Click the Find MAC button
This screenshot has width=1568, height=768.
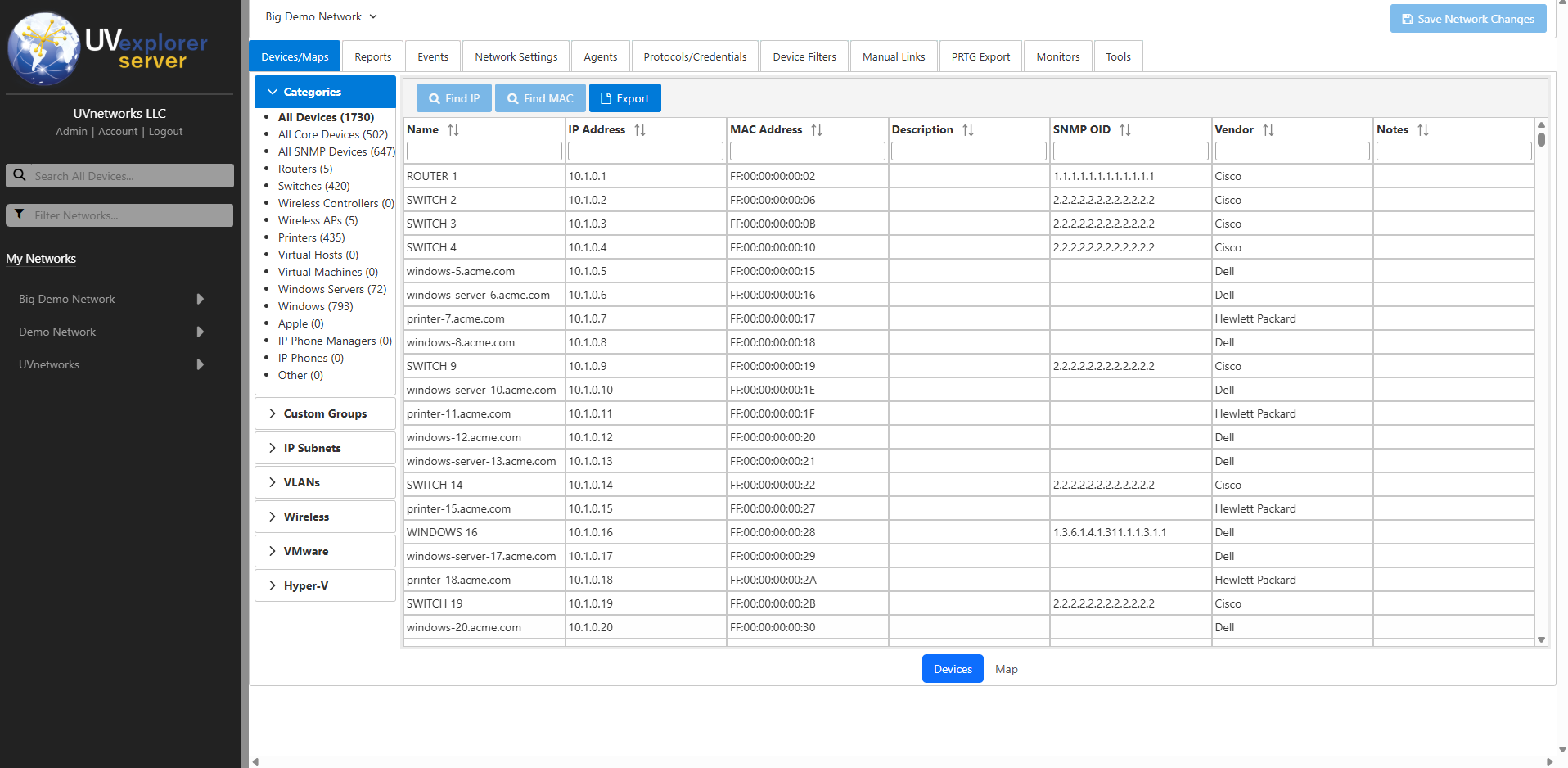(x=540, y=98)
